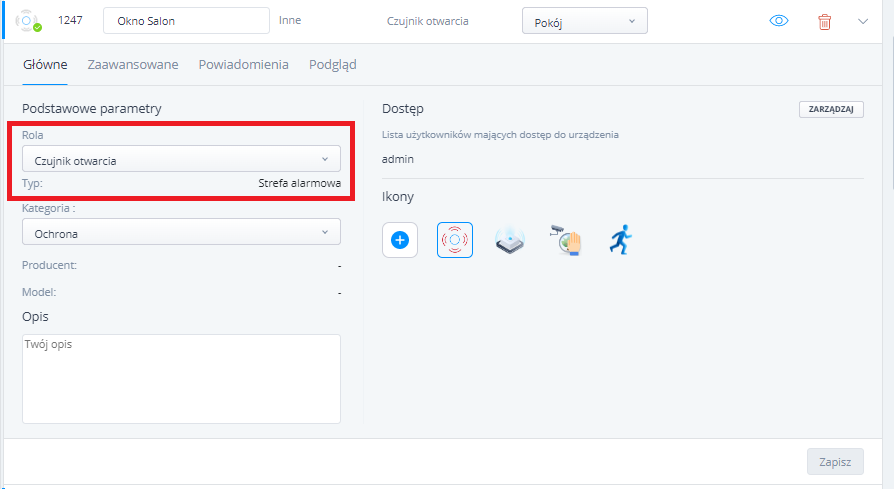894x489 pixels.
Task: Click into the Opis description text area
Action: click(181, 378)
